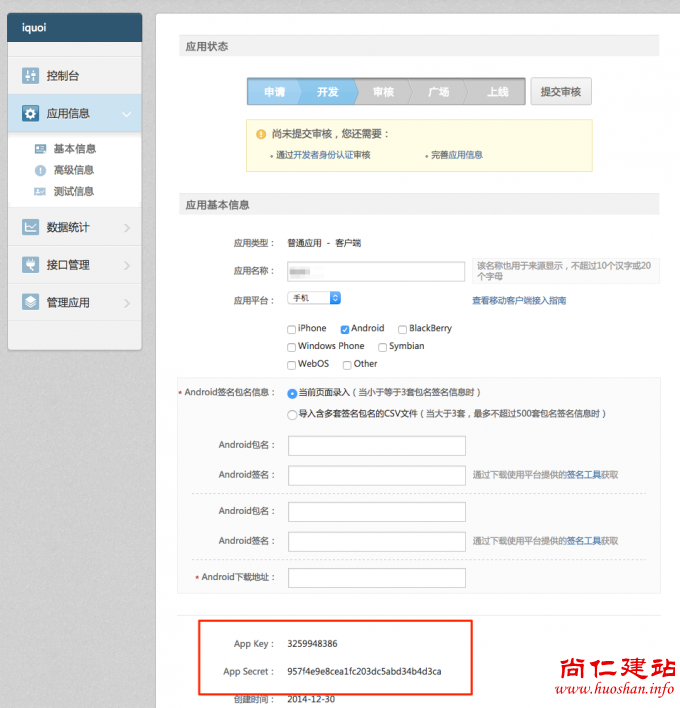Click the 接口管理 plug icon
Screen dimensions: 680x708
coord(30,265)
